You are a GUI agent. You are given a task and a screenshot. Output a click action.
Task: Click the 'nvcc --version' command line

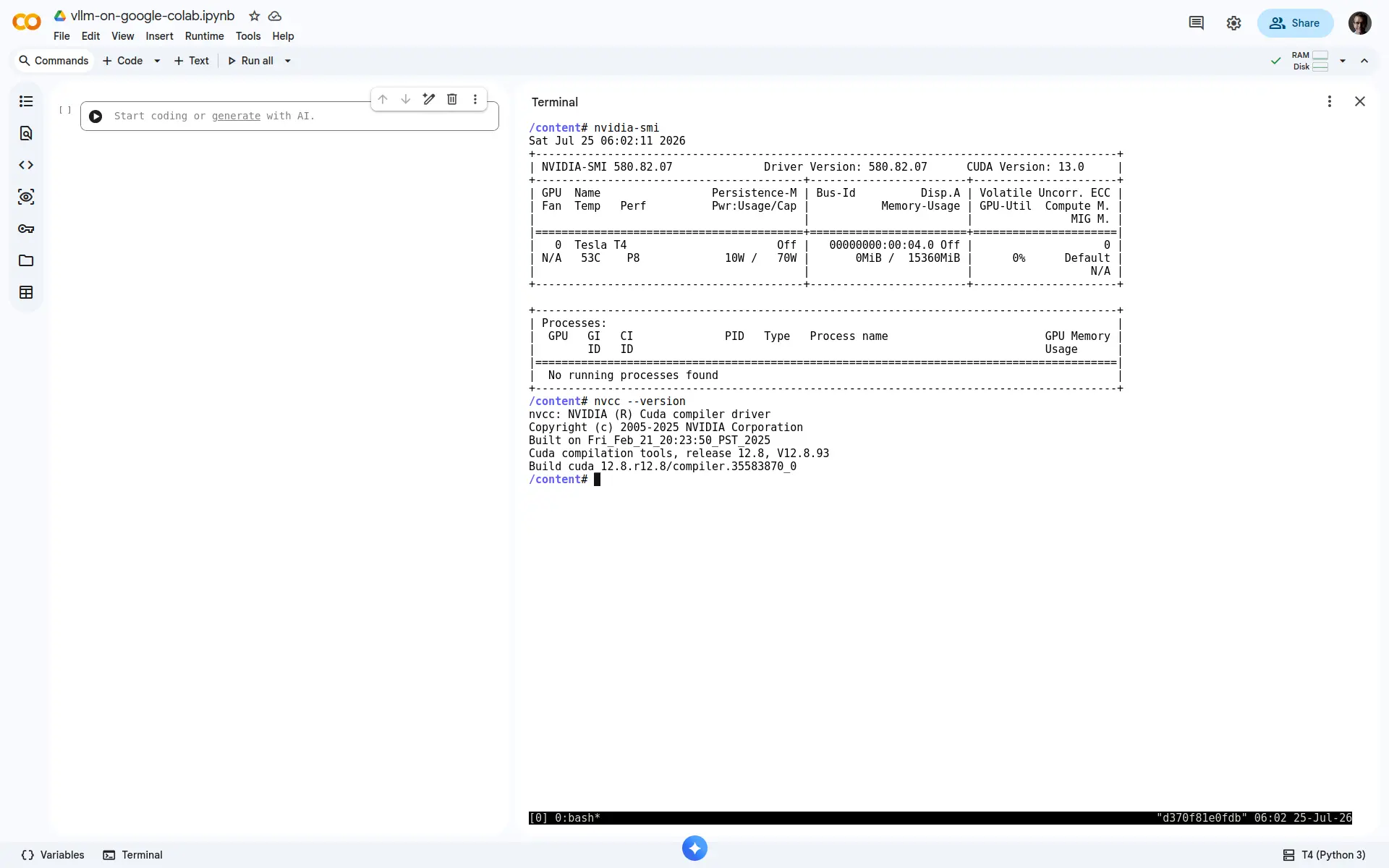tap(640, 401)
